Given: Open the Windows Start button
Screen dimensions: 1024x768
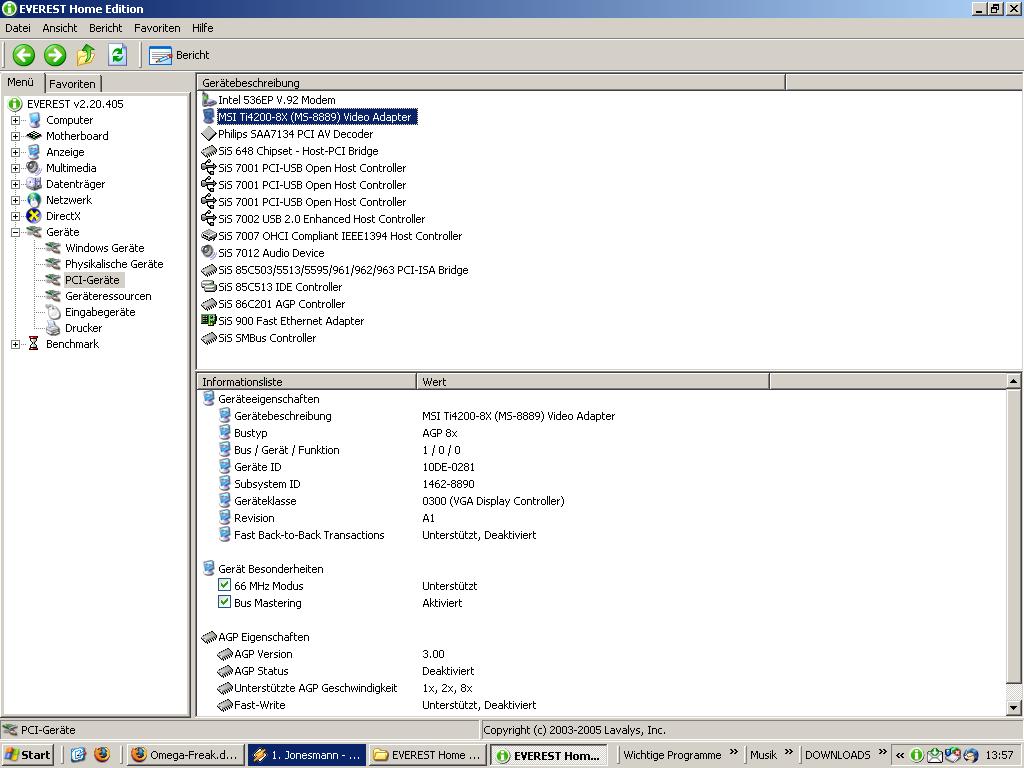Looking at the screenshot, I should 28,755.
